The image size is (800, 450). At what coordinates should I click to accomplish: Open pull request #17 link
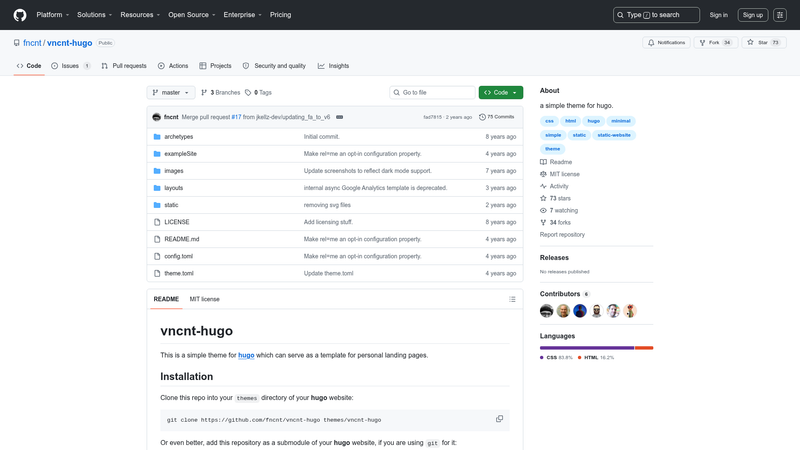(236, 117)
